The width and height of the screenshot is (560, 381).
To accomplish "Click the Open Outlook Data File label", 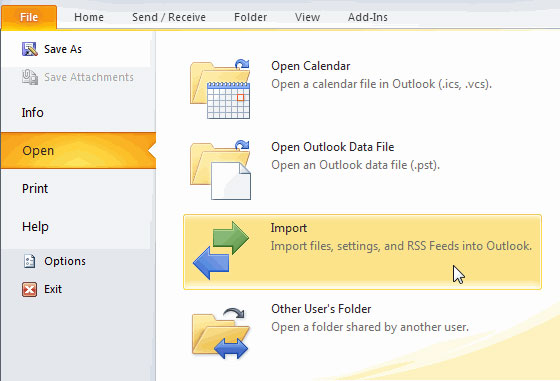I will tap(332, 147).
